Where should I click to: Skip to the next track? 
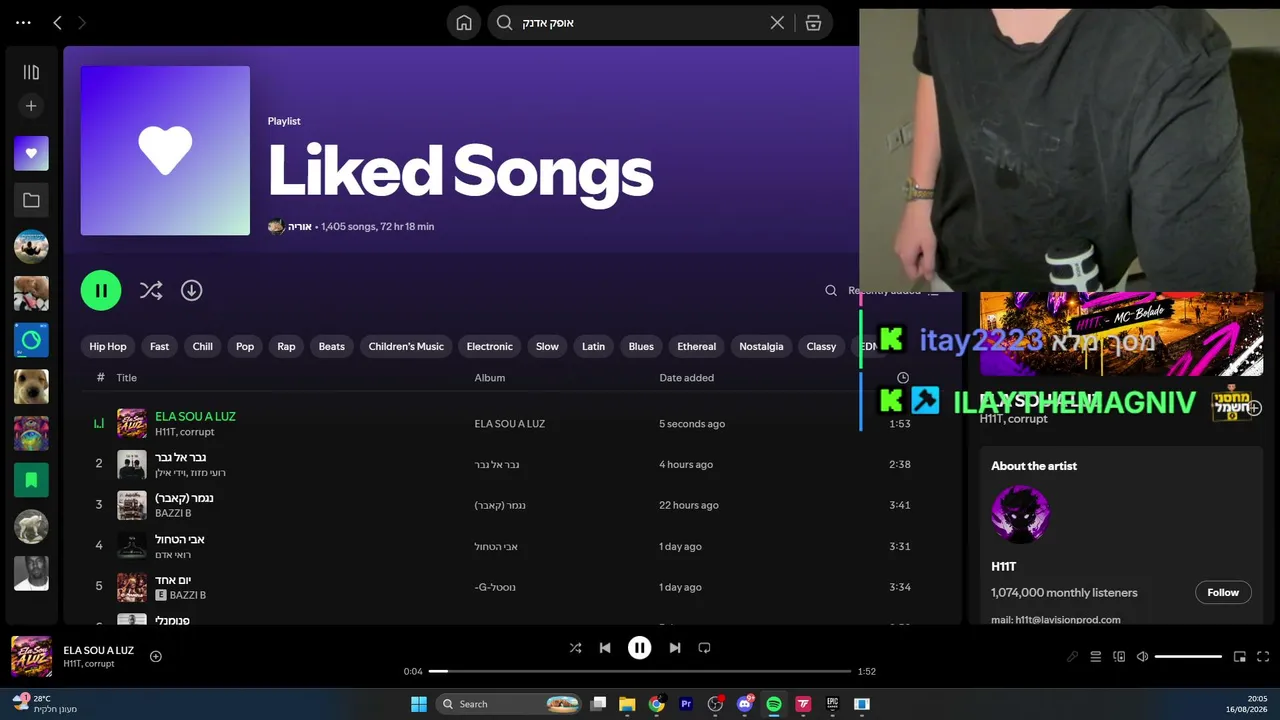point(675,648)
